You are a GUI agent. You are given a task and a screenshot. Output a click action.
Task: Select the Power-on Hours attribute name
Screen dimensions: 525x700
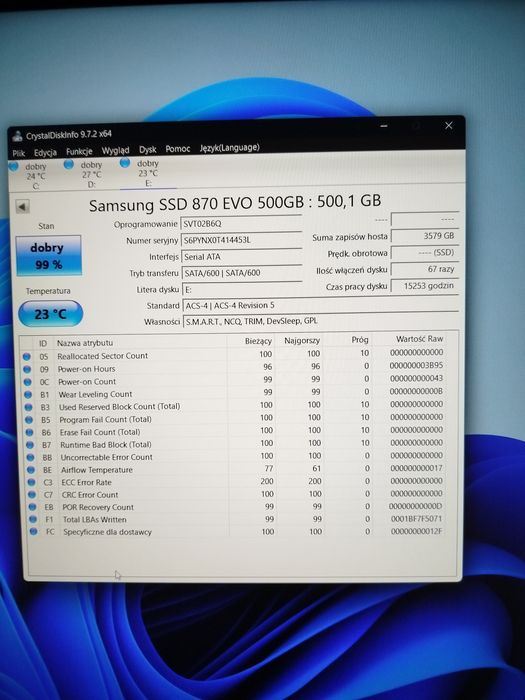pyautogui.click(x=87, y=369)
